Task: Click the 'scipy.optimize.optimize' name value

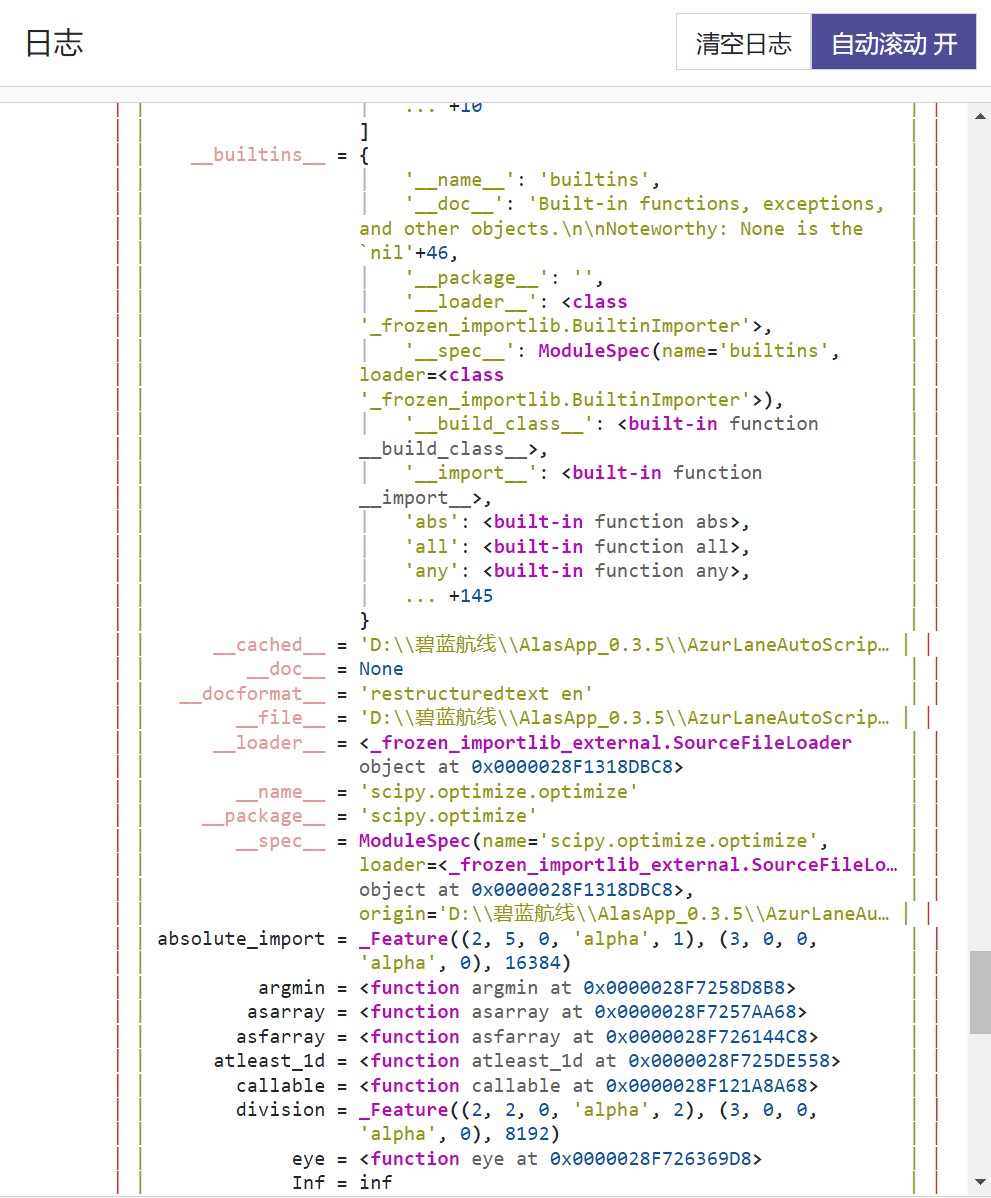Action: 498,792
